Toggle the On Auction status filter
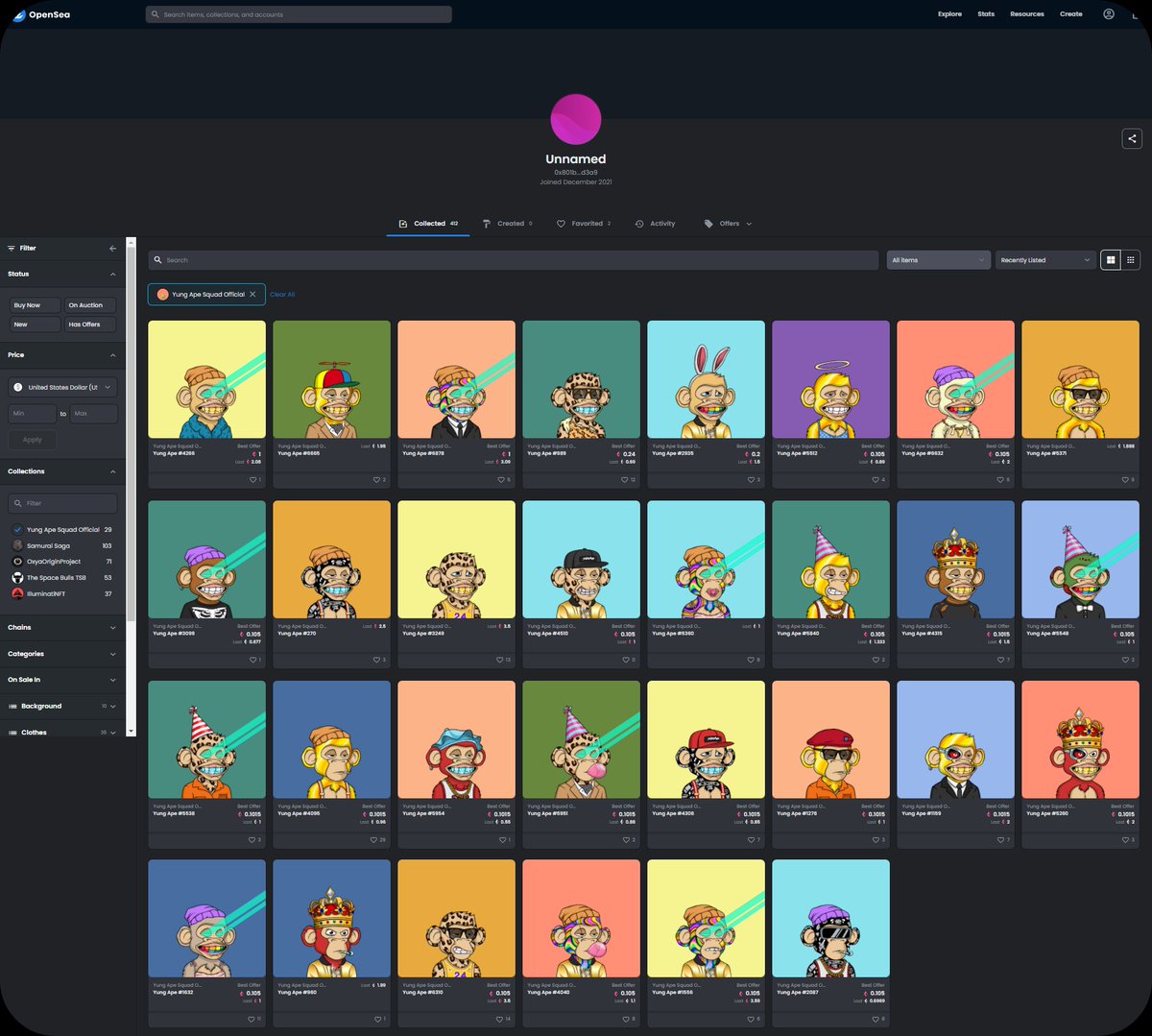 [x=90, y=305]
